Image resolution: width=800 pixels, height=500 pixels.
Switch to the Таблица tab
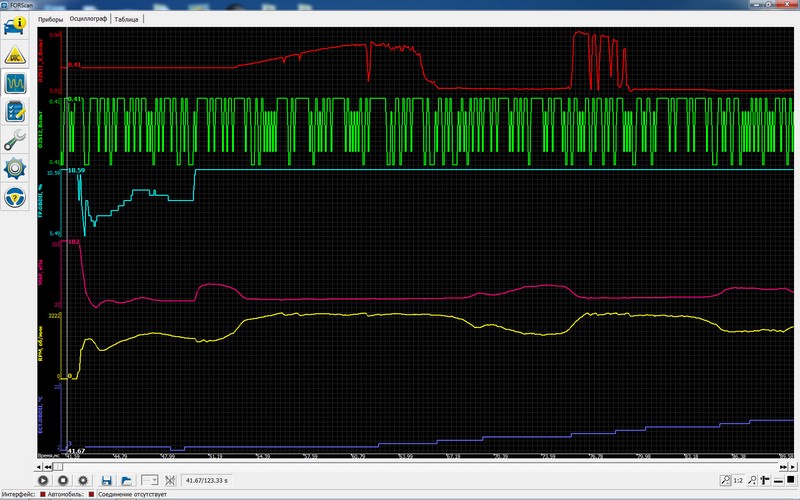click(127, 19)
